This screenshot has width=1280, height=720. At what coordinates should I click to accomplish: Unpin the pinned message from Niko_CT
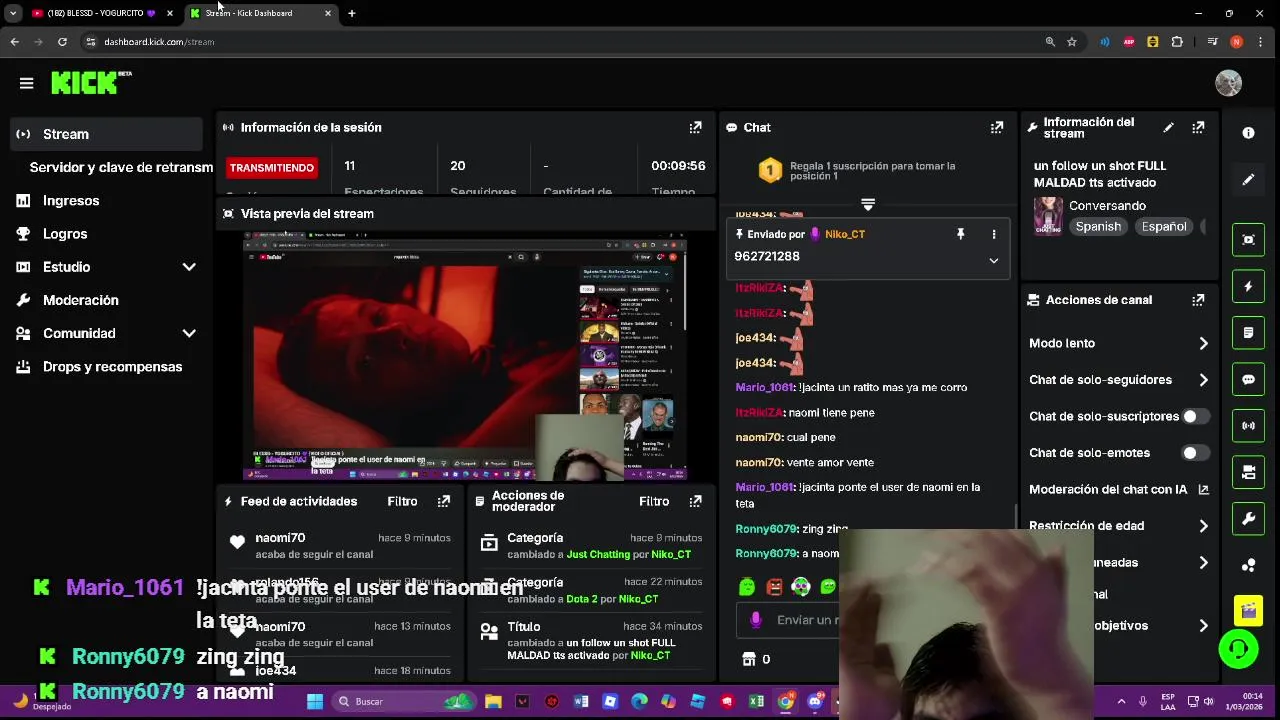961,234
